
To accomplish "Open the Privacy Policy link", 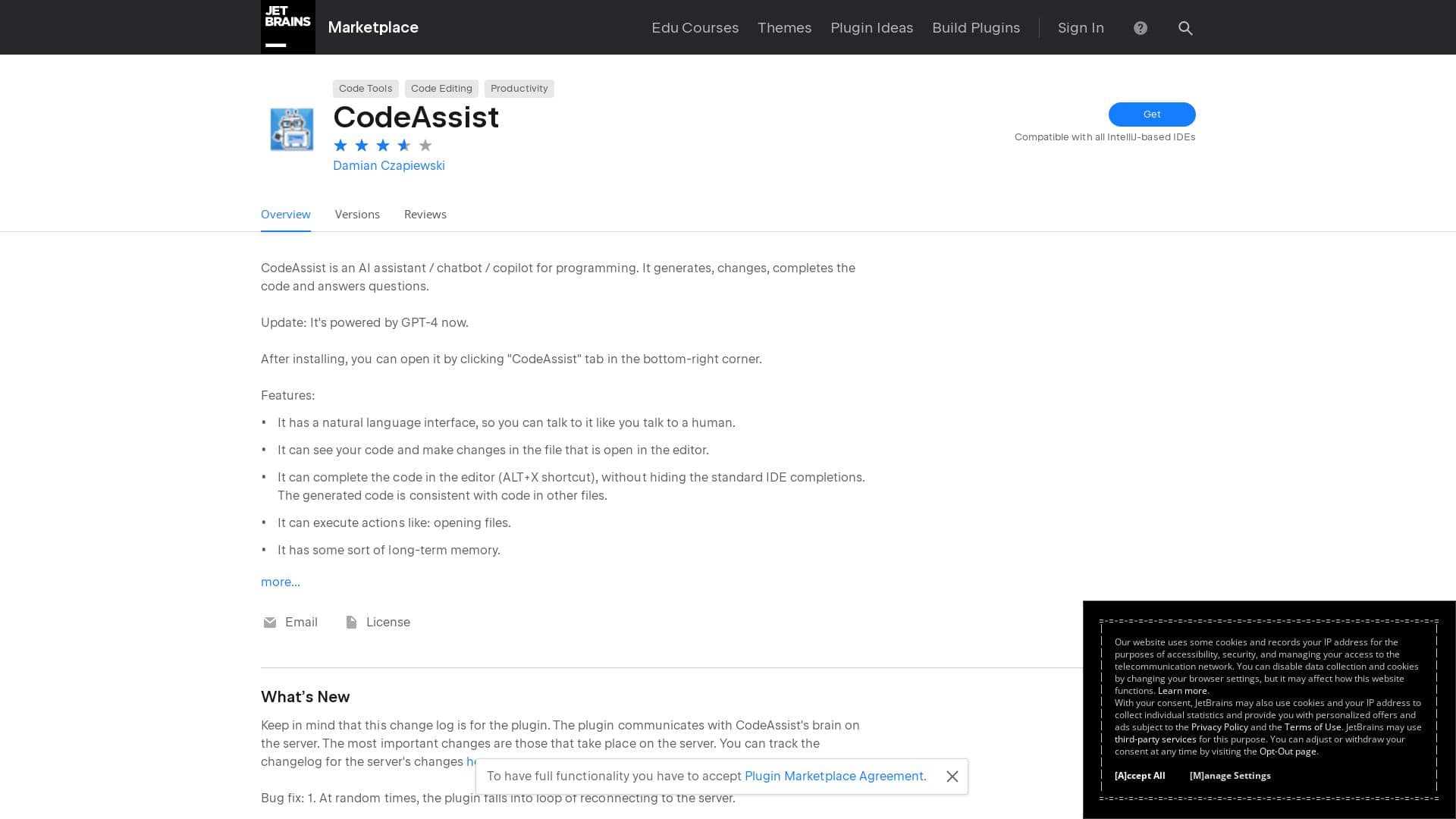I will pyautogui.click(x=1219, y=726).
